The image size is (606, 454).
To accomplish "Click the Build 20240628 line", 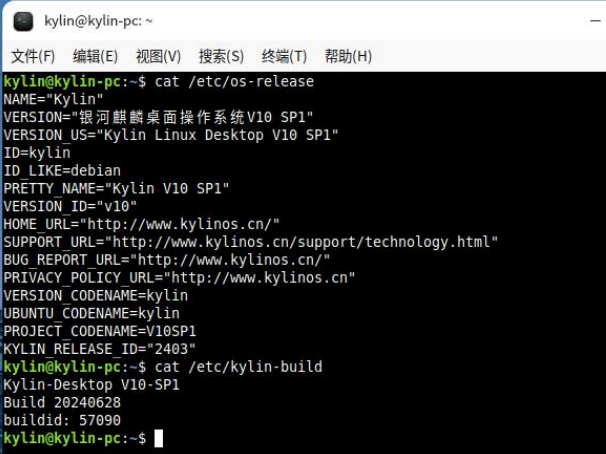I will (x=62, y=403).
